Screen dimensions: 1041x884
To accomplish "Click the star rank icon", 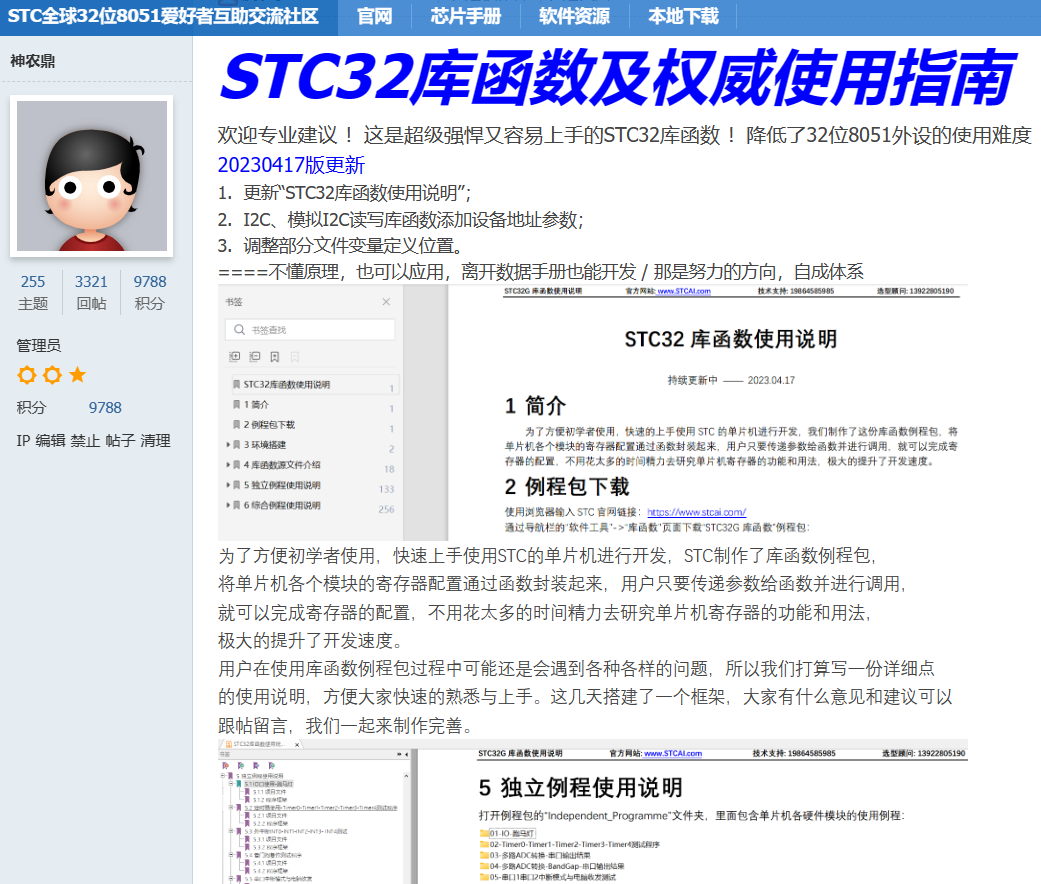I will pos(77,375).
